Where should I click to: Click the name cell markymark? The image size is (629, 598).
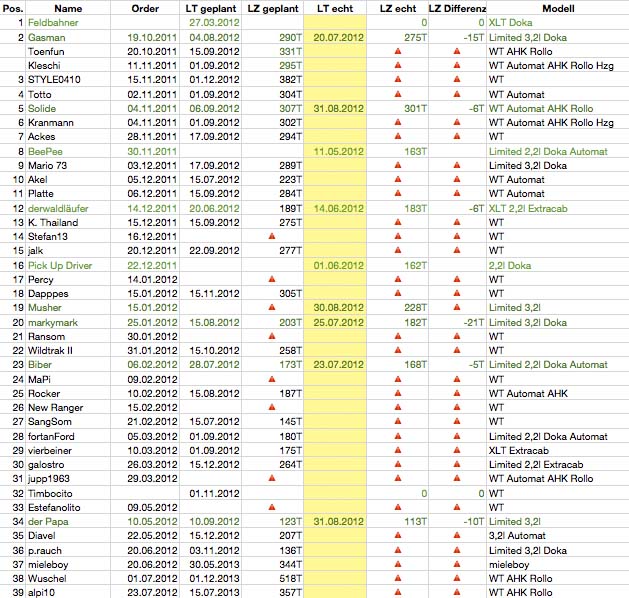[53, 322]
